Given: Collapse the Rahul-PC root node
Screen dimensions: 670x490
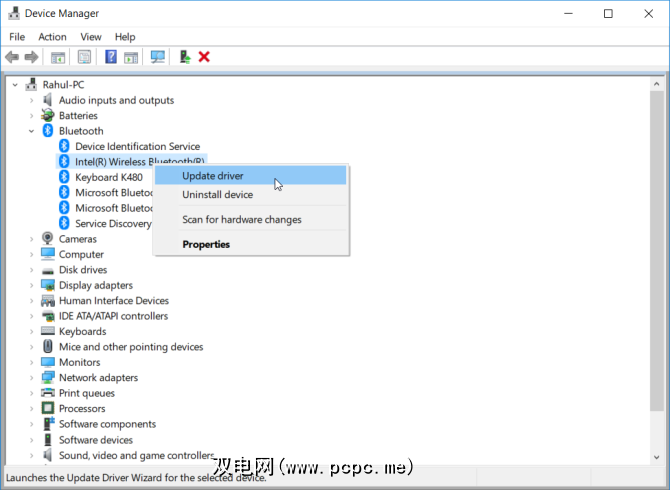Looking at the screenshot, I should pyautogui.click(x=15, y=85).
